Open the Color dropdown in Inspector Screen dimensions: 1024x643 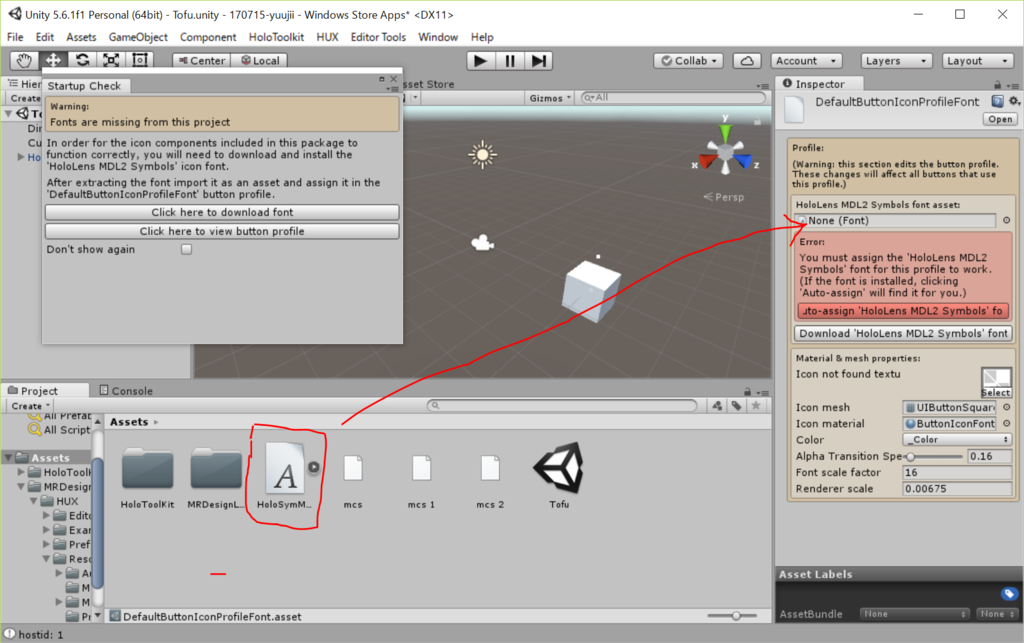coord(957,440)
